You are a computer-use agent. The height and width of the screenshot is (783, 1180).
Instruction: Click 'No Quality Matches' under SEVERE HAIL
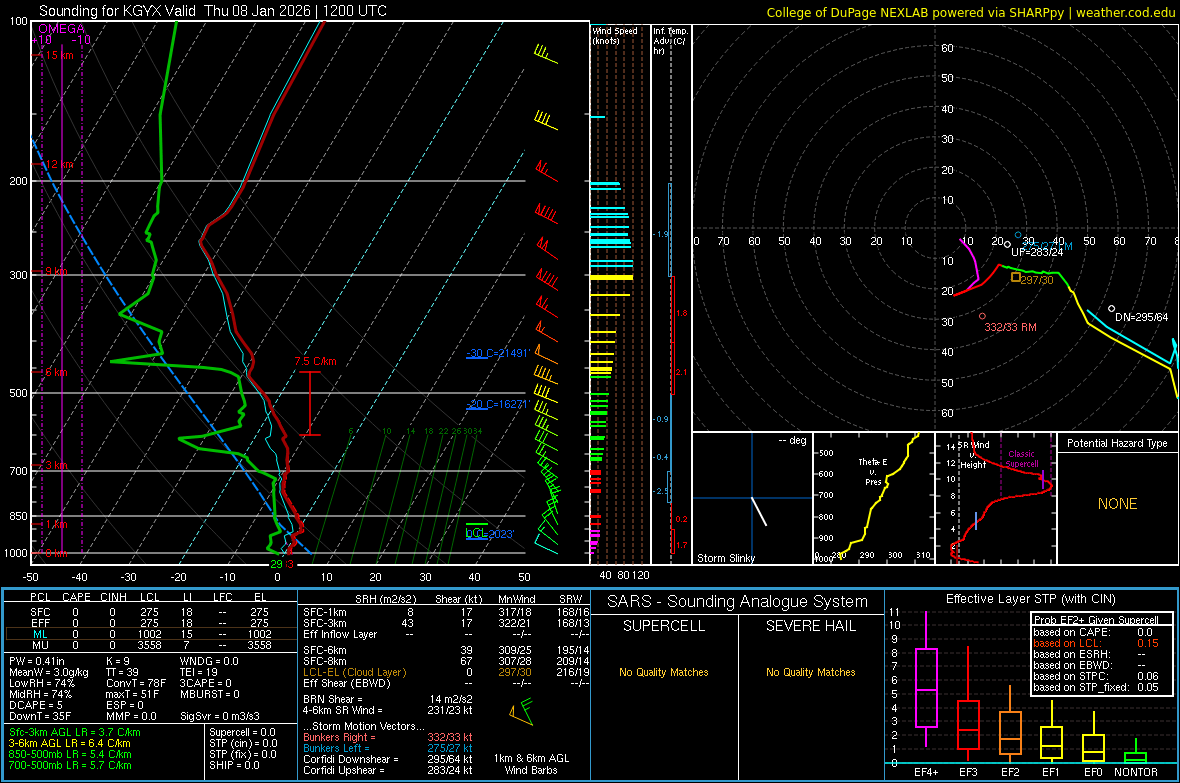[810, 672]
